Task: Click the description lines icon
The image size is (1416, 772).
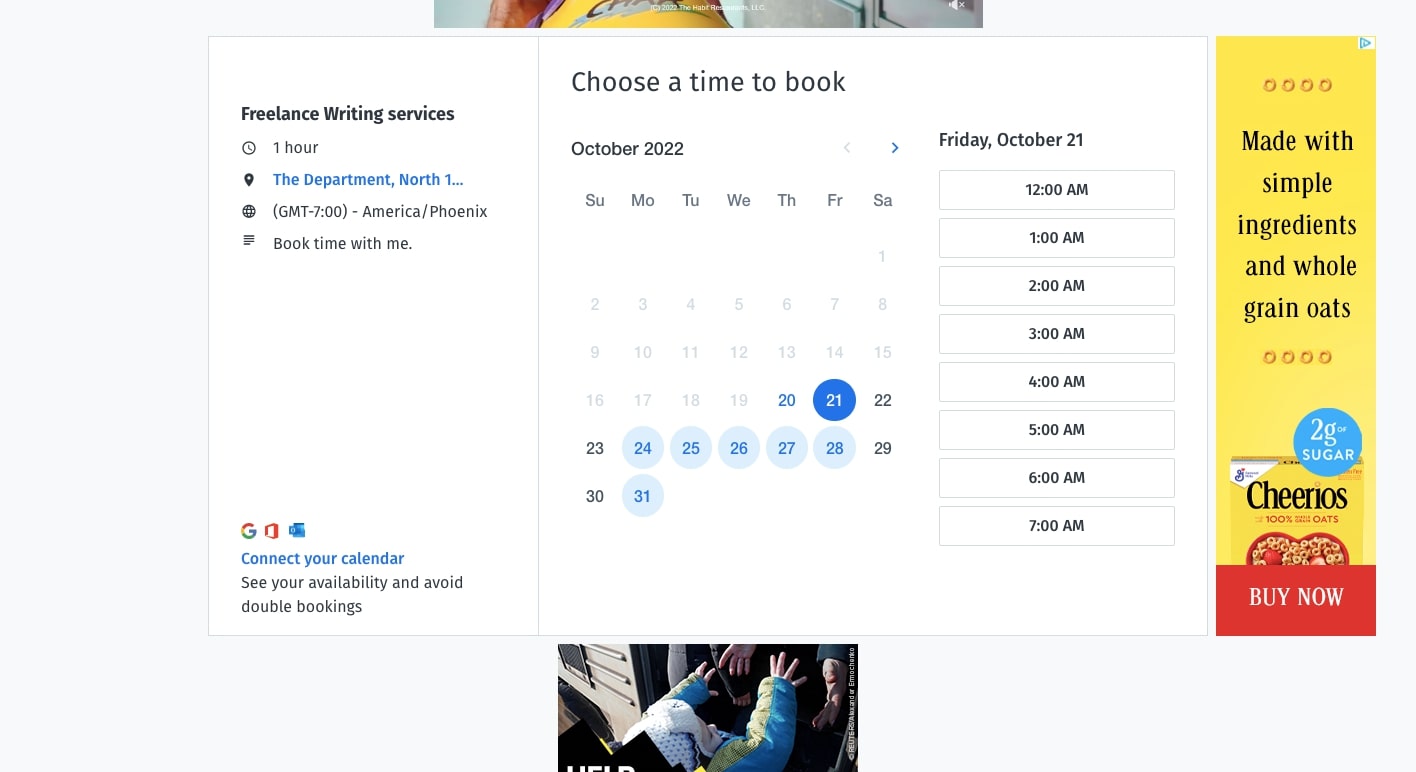Action: pos(249,240)
